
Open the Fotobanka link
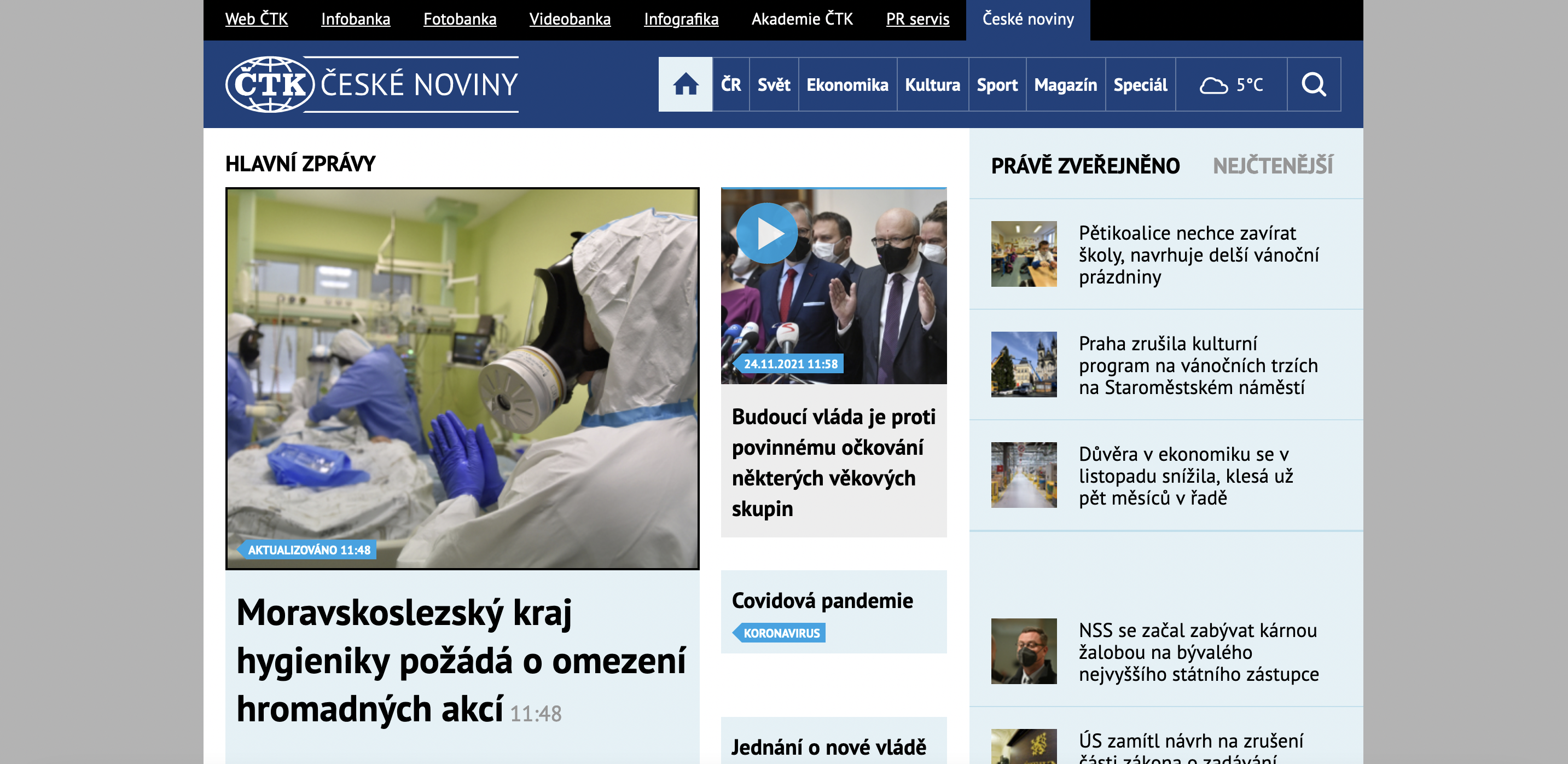click(460, 19)
